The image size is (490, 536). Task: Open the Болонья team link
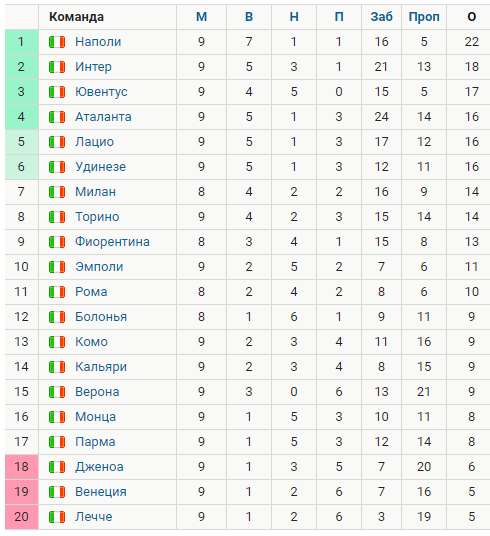tap(101, 317)
